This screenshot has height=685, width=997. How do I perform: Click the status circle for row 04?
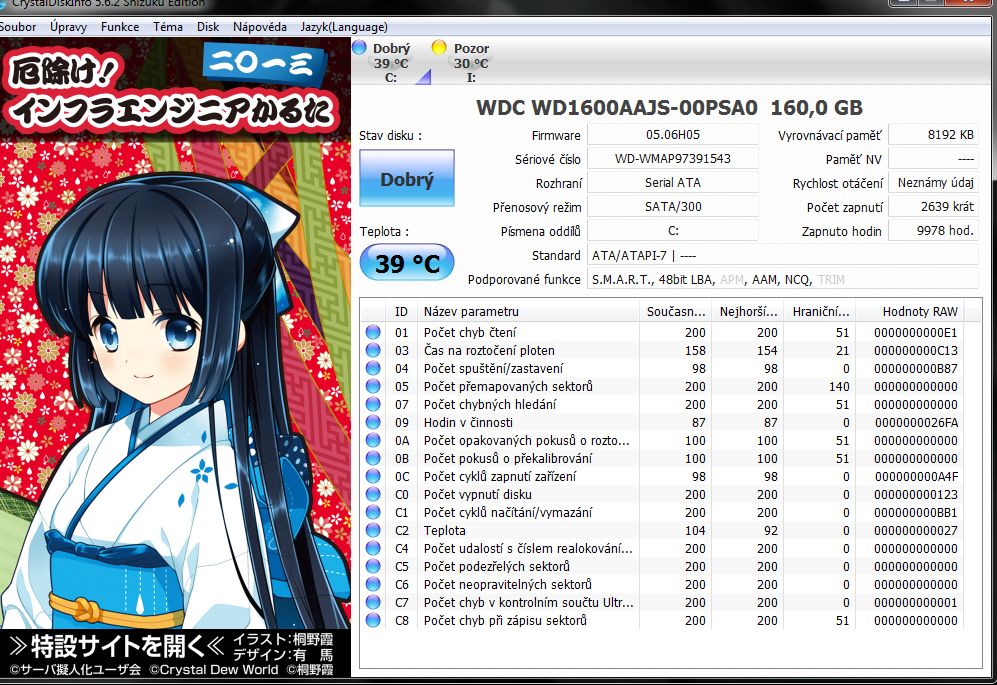(x=373, y=368)
